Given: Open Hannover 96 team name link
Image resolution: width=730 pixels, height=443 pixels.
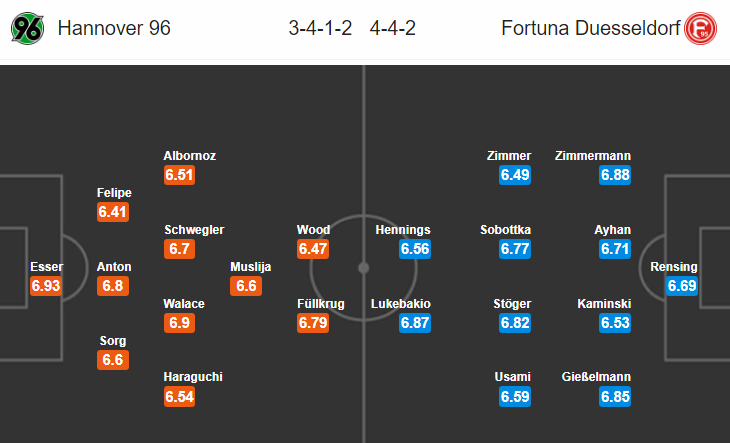Looking at the screenshot, I should tap(114, 28).
